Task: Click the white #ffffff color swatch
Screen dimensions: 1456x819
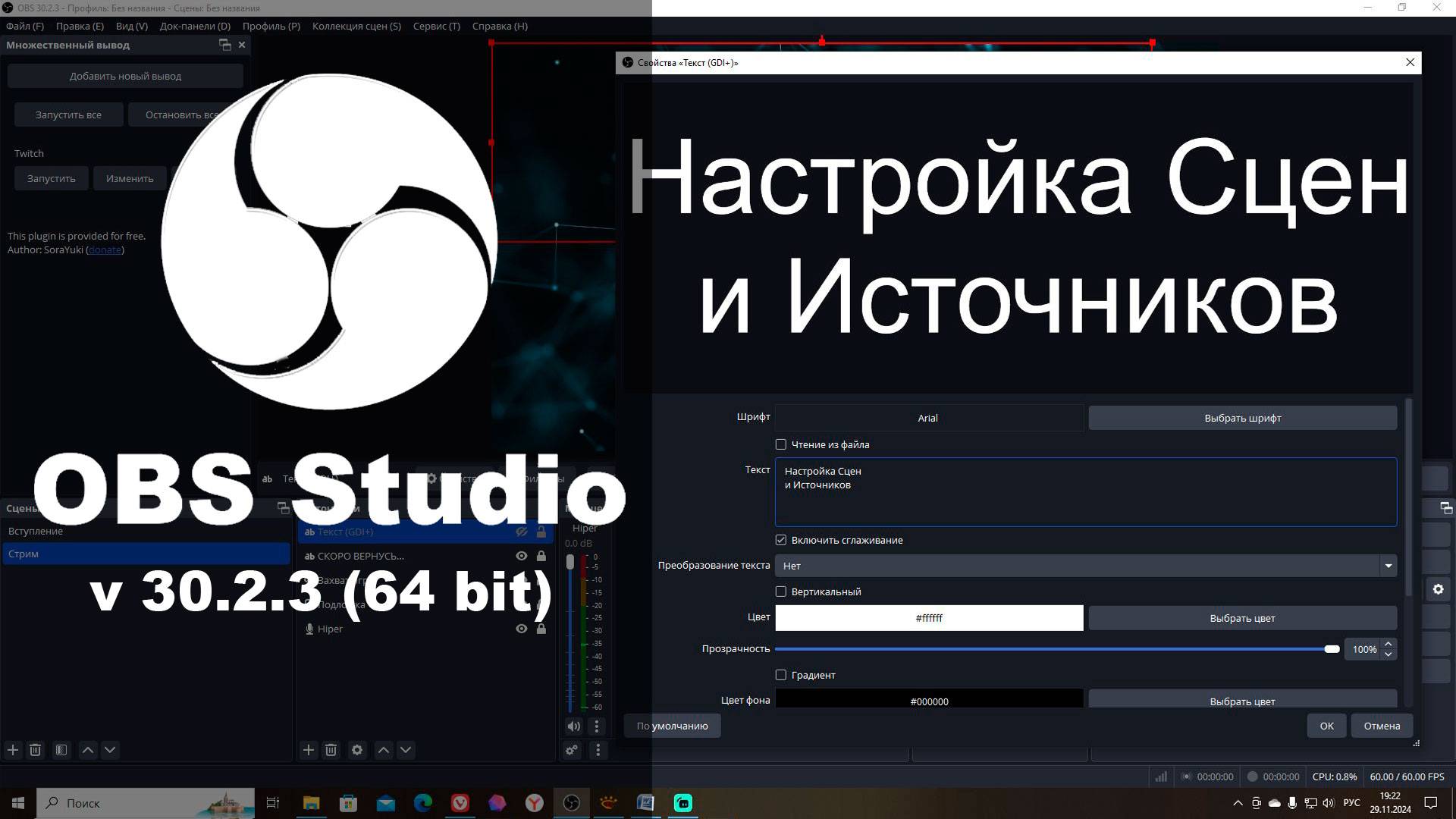Action: coord(929,618)
